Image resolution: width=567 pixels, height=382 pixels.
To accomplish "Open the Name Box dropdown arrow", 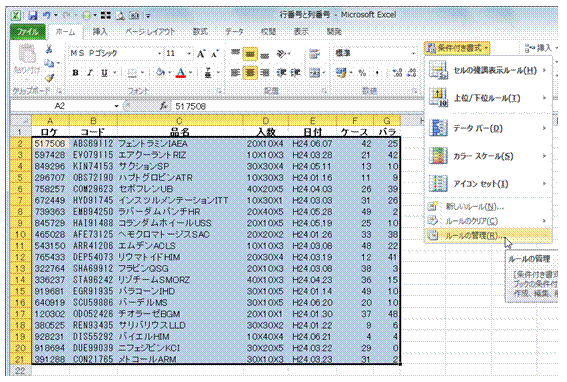I will pyautogui.click(x=116, y=106).
